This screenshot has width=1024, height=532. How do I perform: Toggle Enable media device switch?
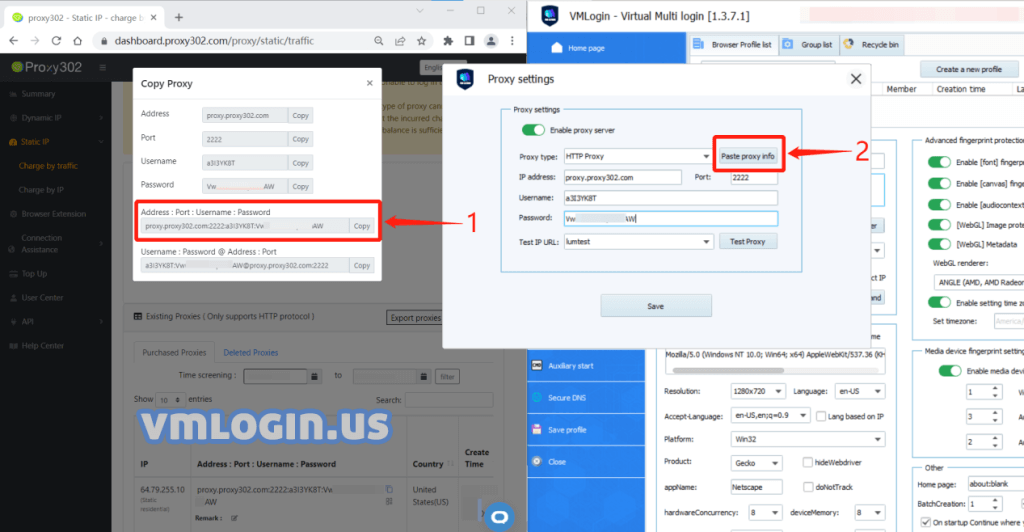coord(950,371)
